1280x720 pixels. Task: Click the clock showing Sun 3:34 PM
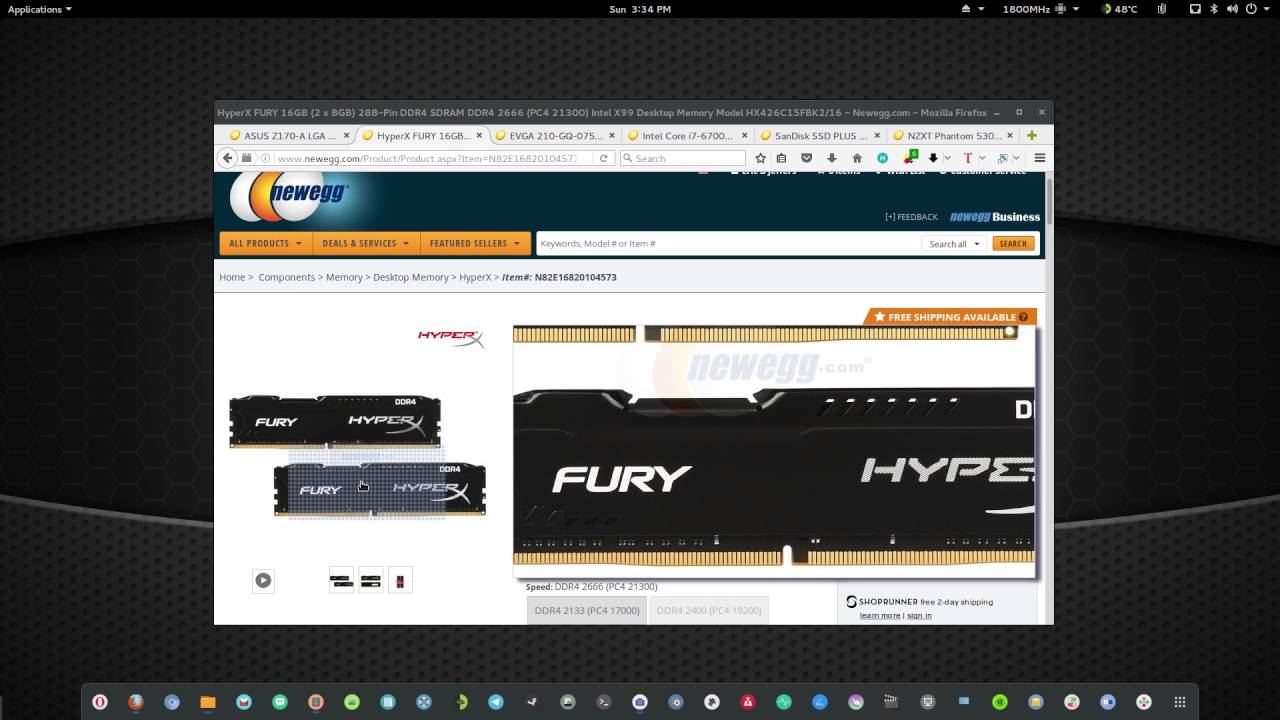pos(639,9)
